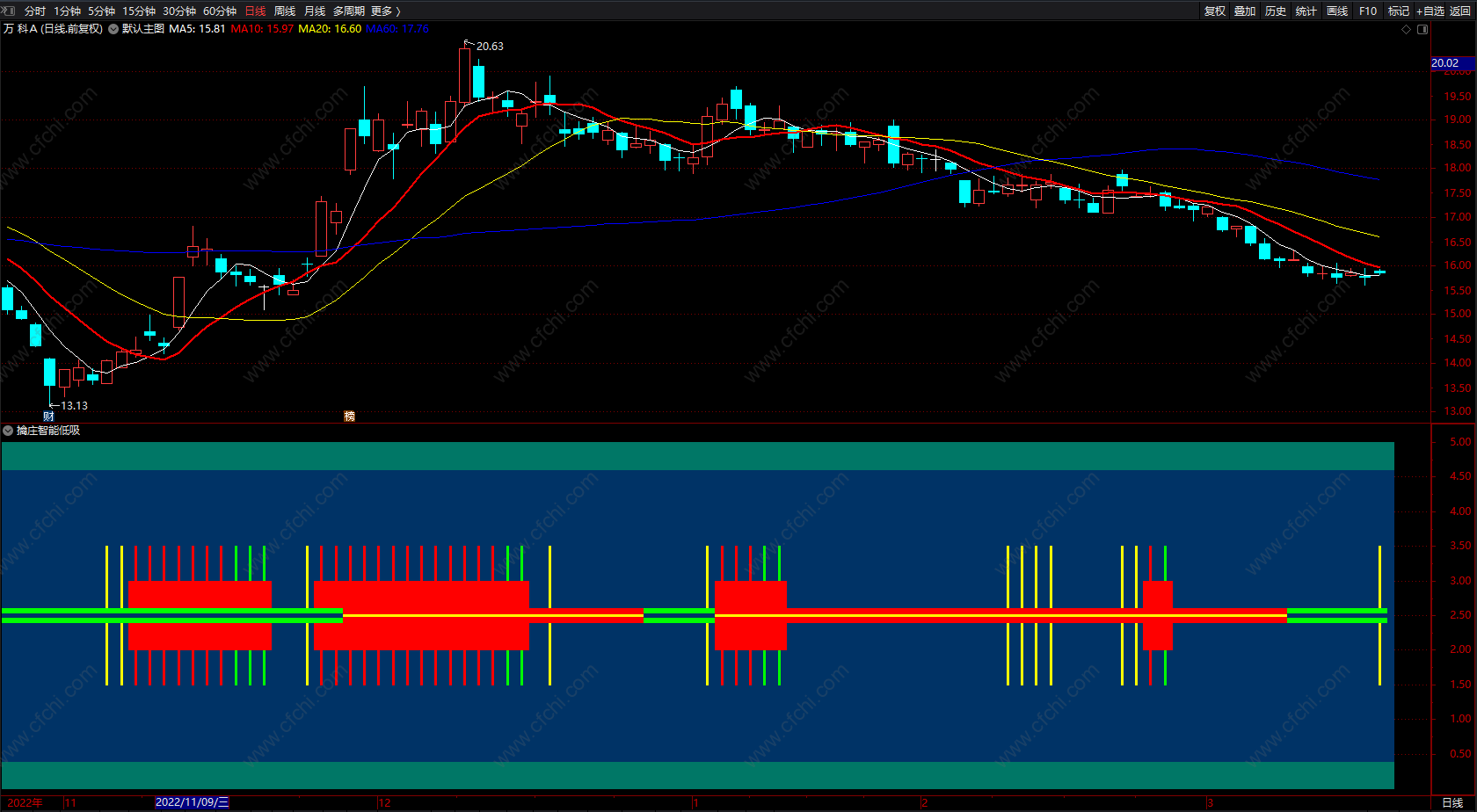Click the MA60: 17.76 label
Viewport: 1477px width, 812px height.
coord(397,29)
